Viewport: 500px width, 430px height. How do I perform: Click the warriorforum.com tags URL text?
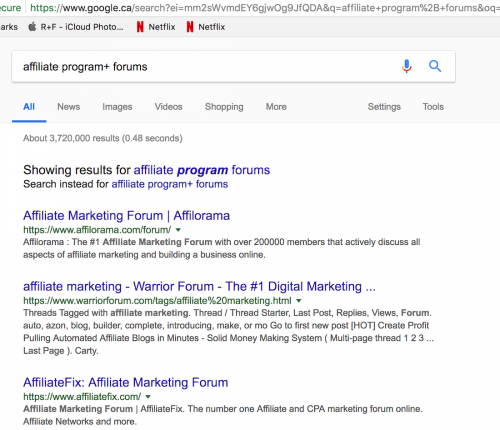click(157, 301)
